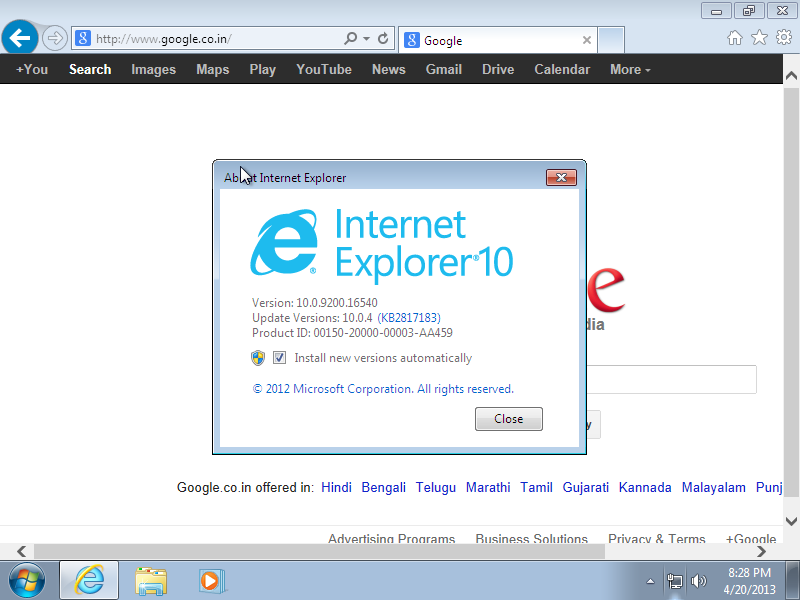Expand the More dropdown in Google bar
The width and height of the screenshot is (800, 600).
coord(630,69)
